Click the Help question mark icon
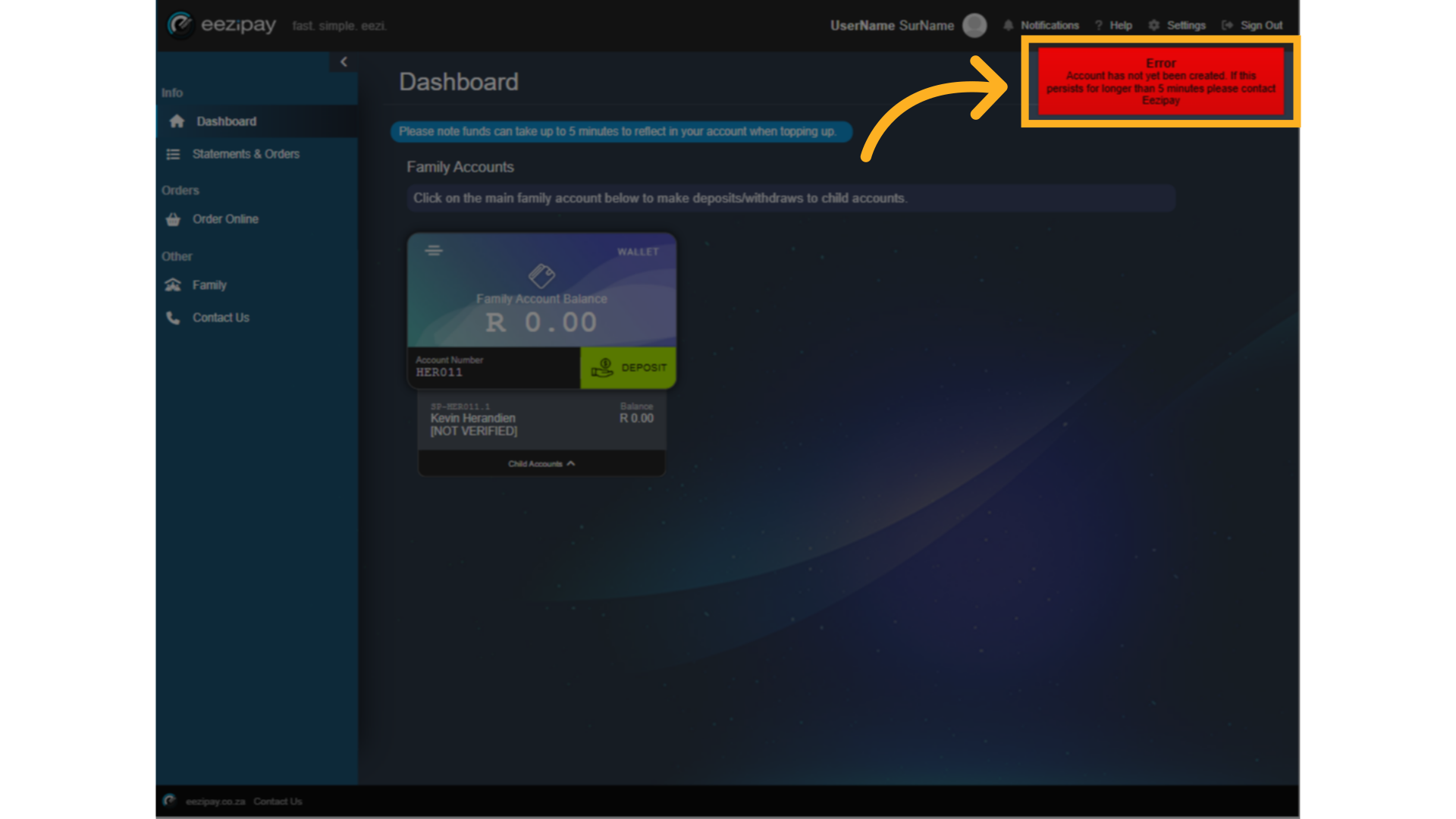Image resolution: width=1456 pixels, height=819 pixels. (1098, 25)
